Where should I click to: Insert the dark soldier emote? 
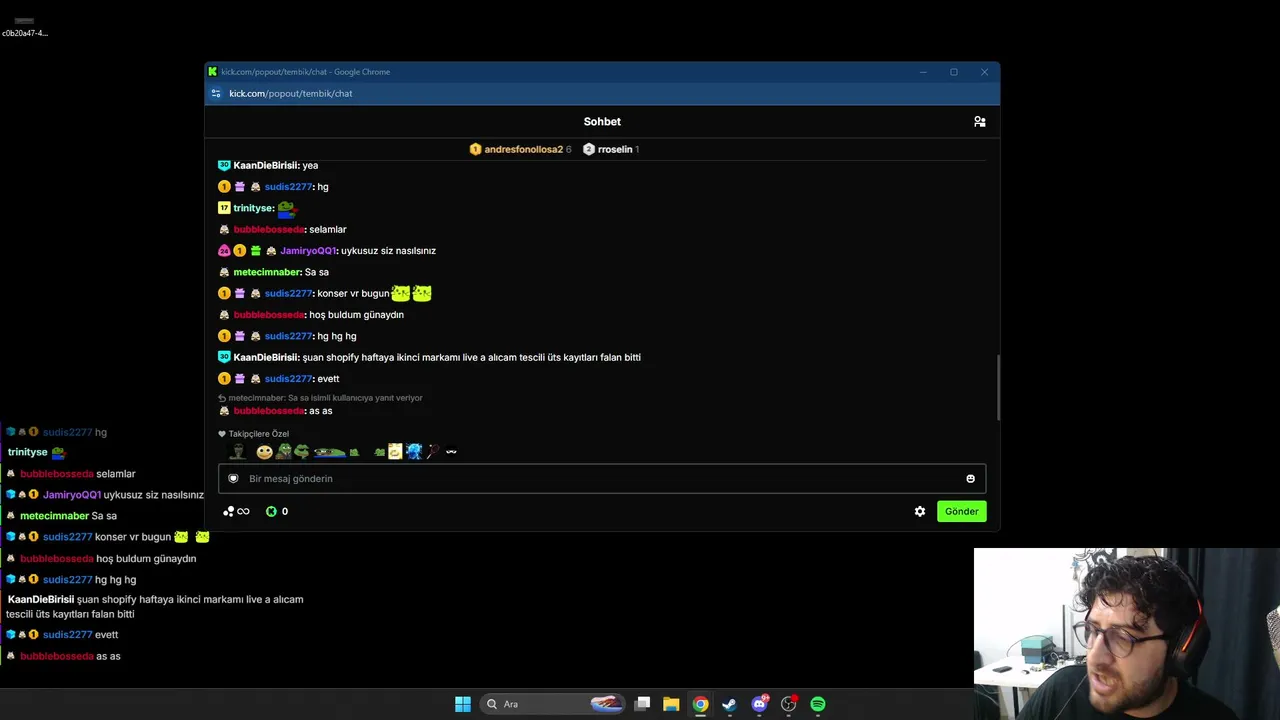click(x=237, y=452)
